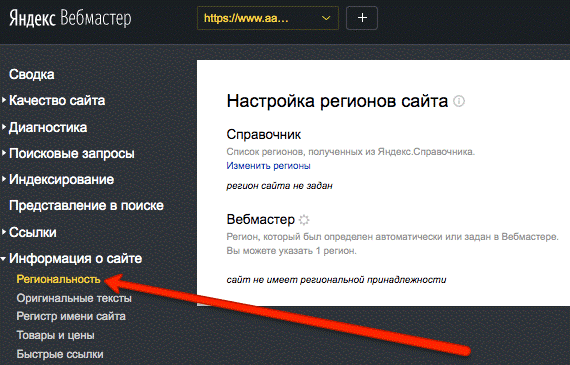Expand the Диагностика section arrow
The image size is (570, 365).
click(4, 127)
